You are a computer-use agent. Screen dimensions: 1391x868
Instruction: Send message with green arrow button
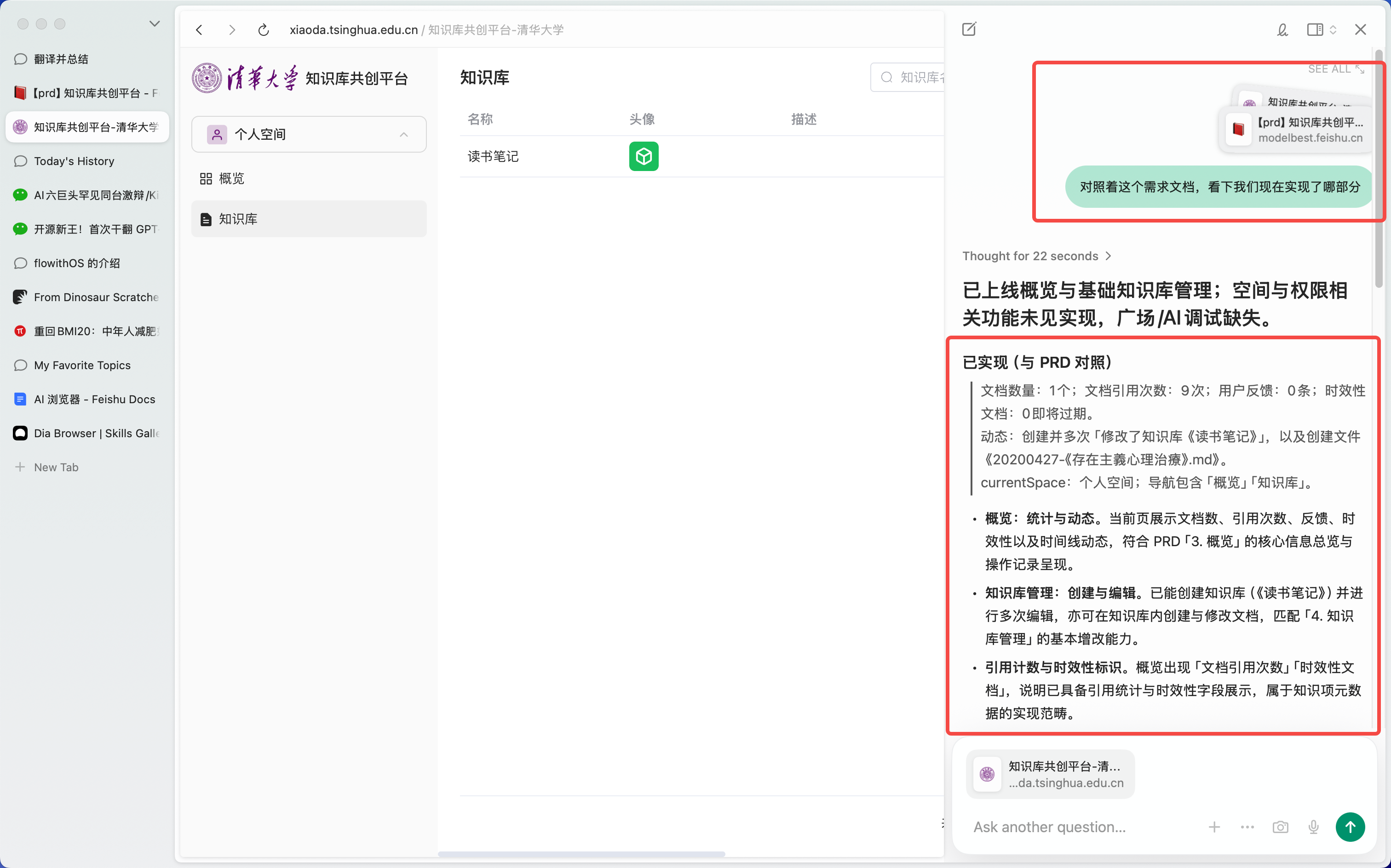(x=1350, y=827)
